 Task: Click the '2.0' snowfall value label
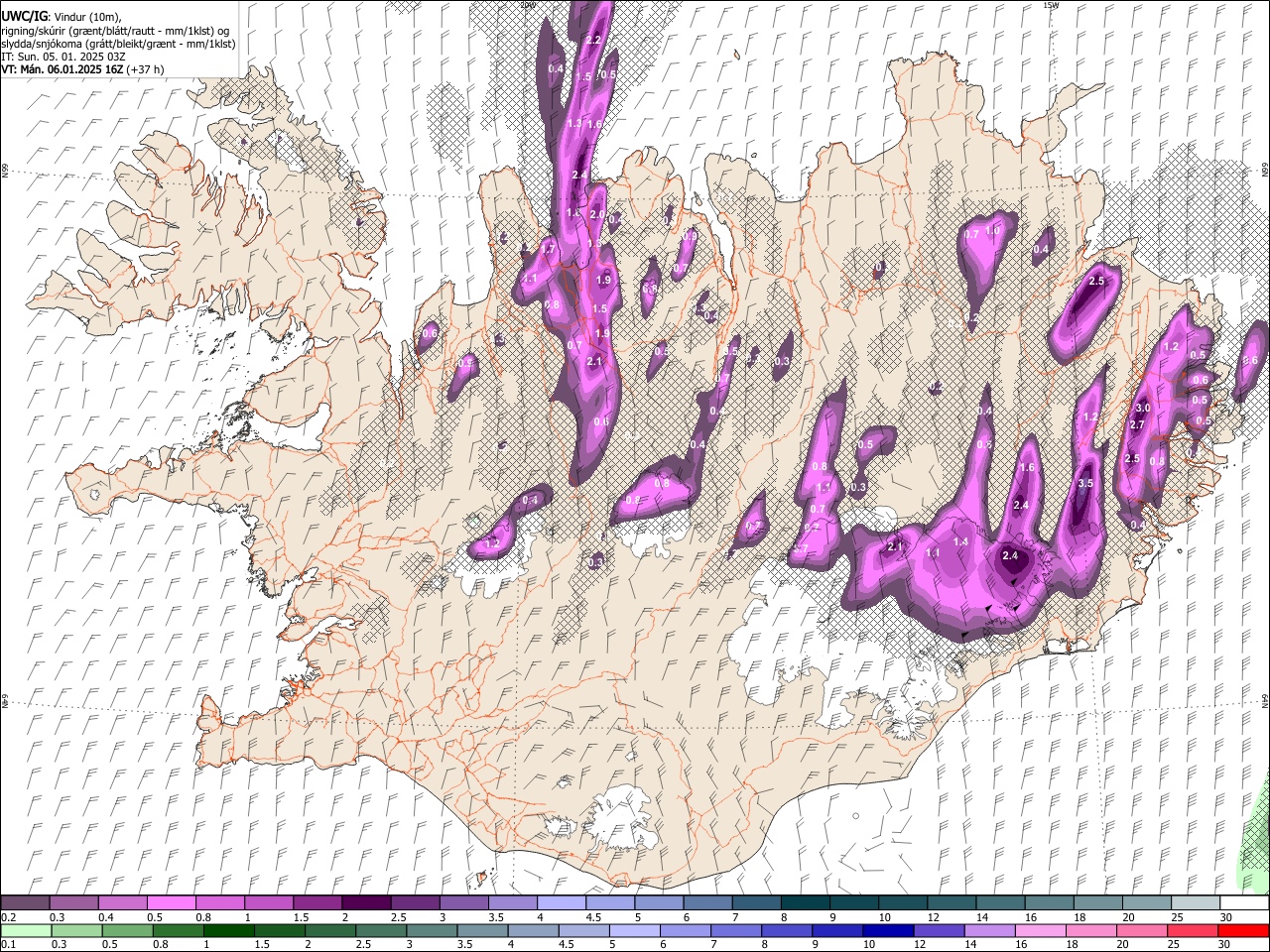click(x=596, y=214)
